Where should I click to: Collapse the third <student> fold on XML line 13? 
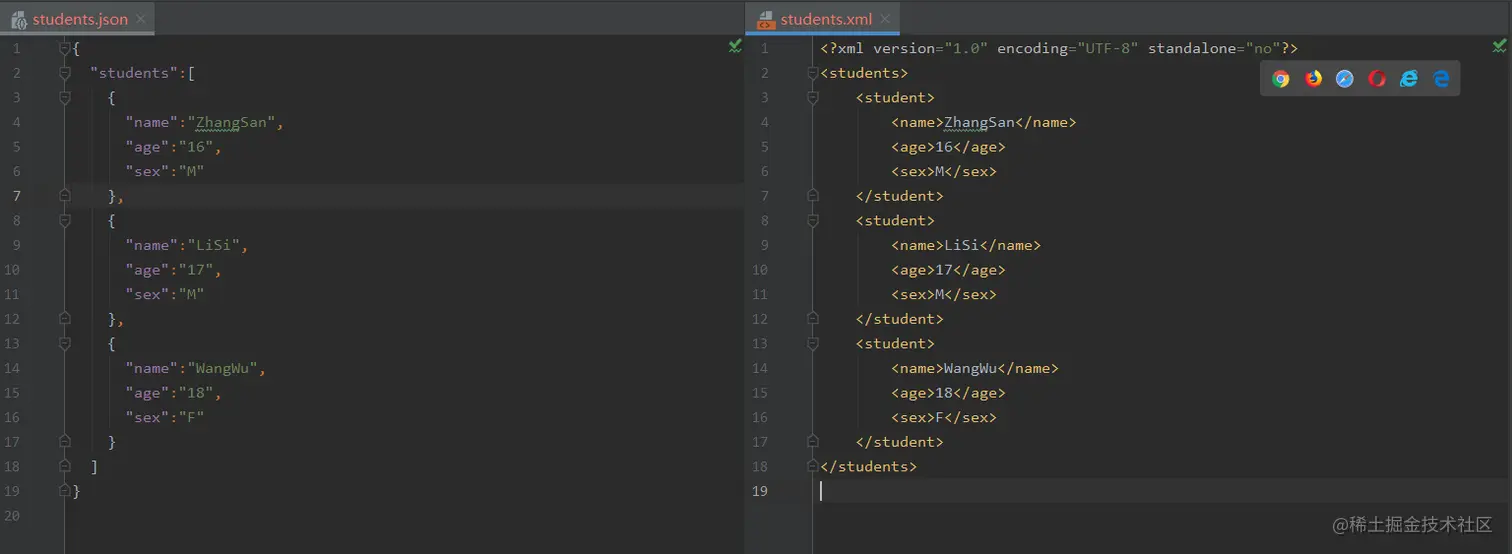812,343
